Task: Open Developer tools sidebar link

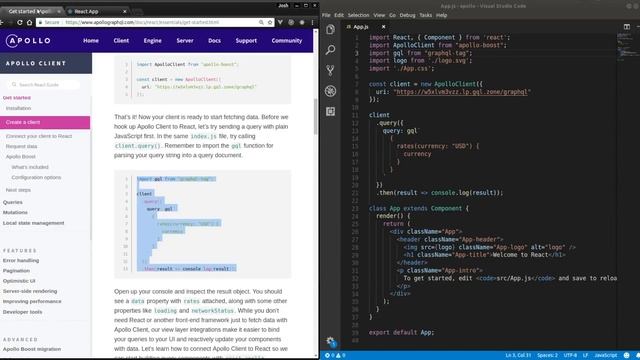Action: coord(22,312)
